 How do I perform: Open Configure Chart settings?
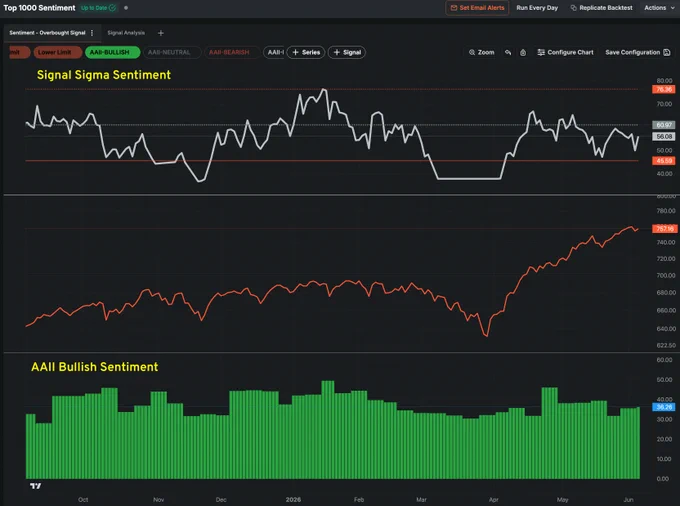pyautogui.click(x=565, y=52)
